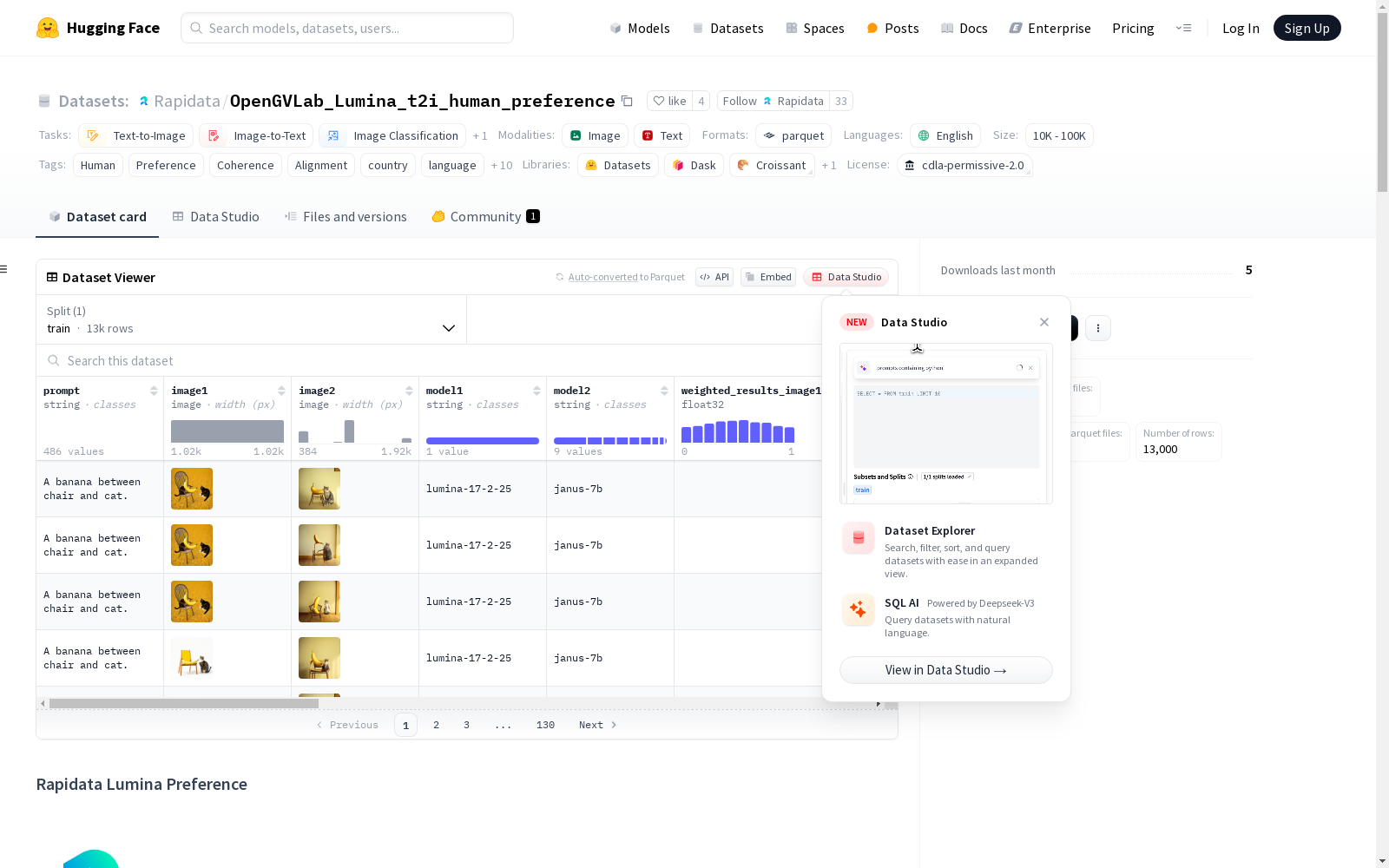Click the Rapidata owner link
This screenshot has height=868, width=1389.
(187, 101)
